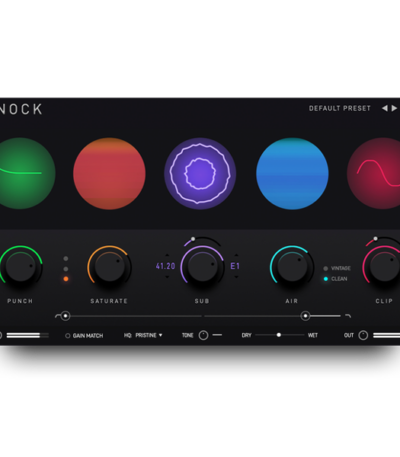Select the previous preset arrow
Image resolution: width=400 pixels, height=457 pixels.
(385, 108)
